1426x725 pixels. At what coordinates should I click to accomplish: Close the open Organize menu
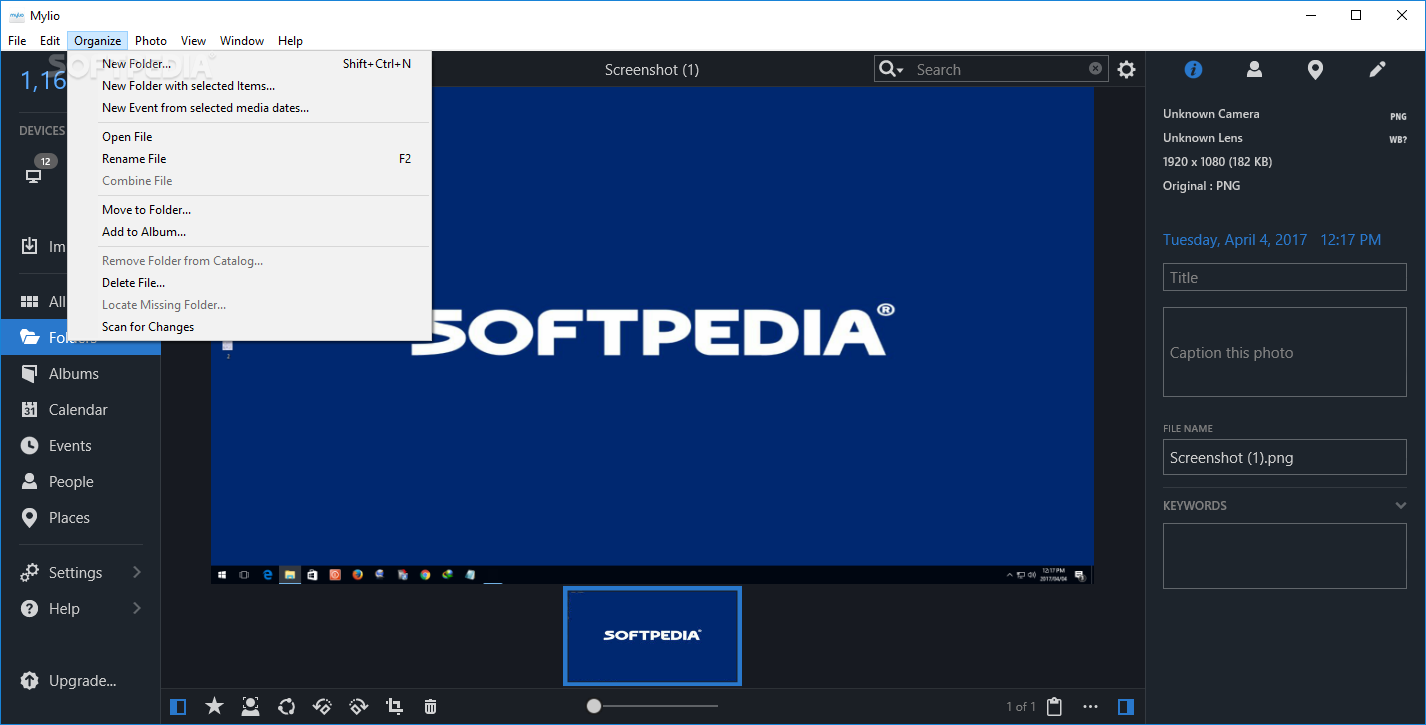[x=98, y=41]
